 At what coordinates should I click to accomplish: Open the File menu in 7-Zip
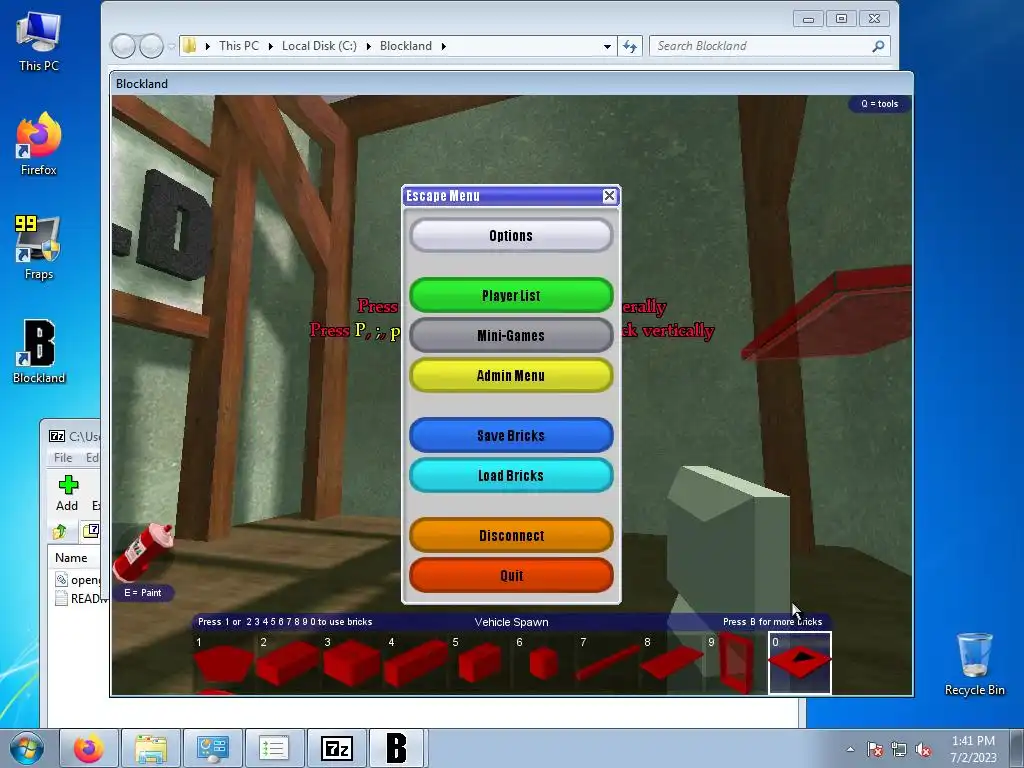(63, 458)
